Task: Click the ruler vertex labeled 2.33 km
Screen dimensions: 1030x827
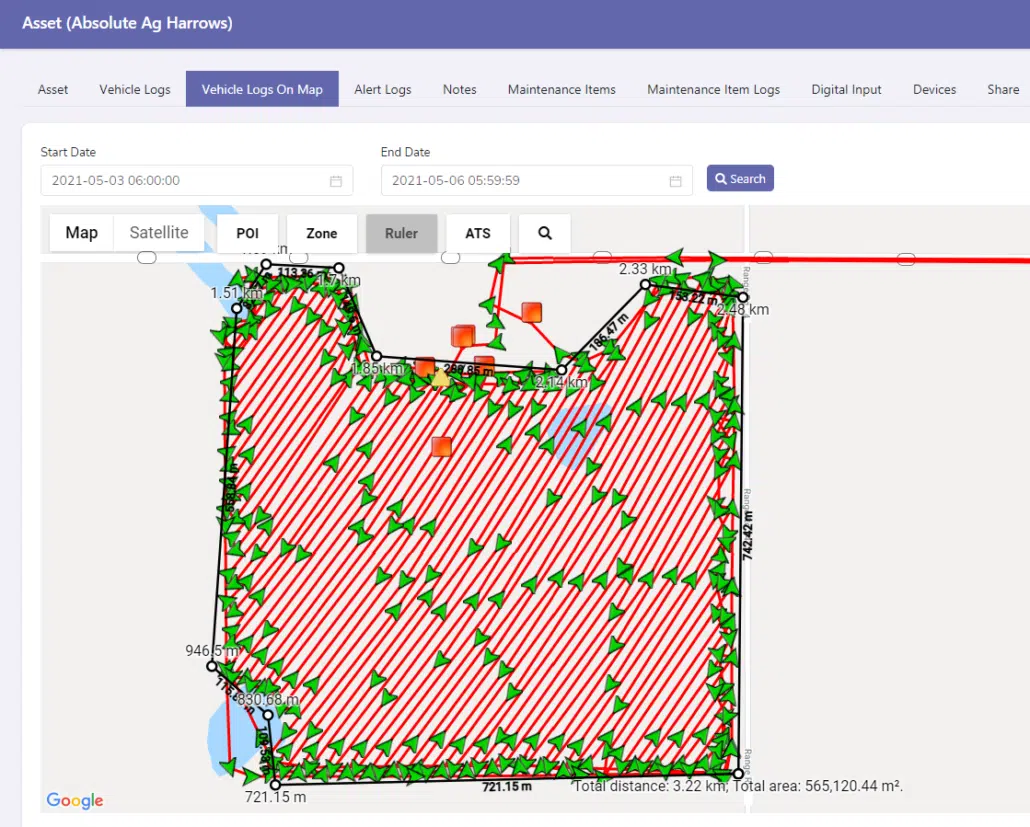Action: [x=646, y=285]
